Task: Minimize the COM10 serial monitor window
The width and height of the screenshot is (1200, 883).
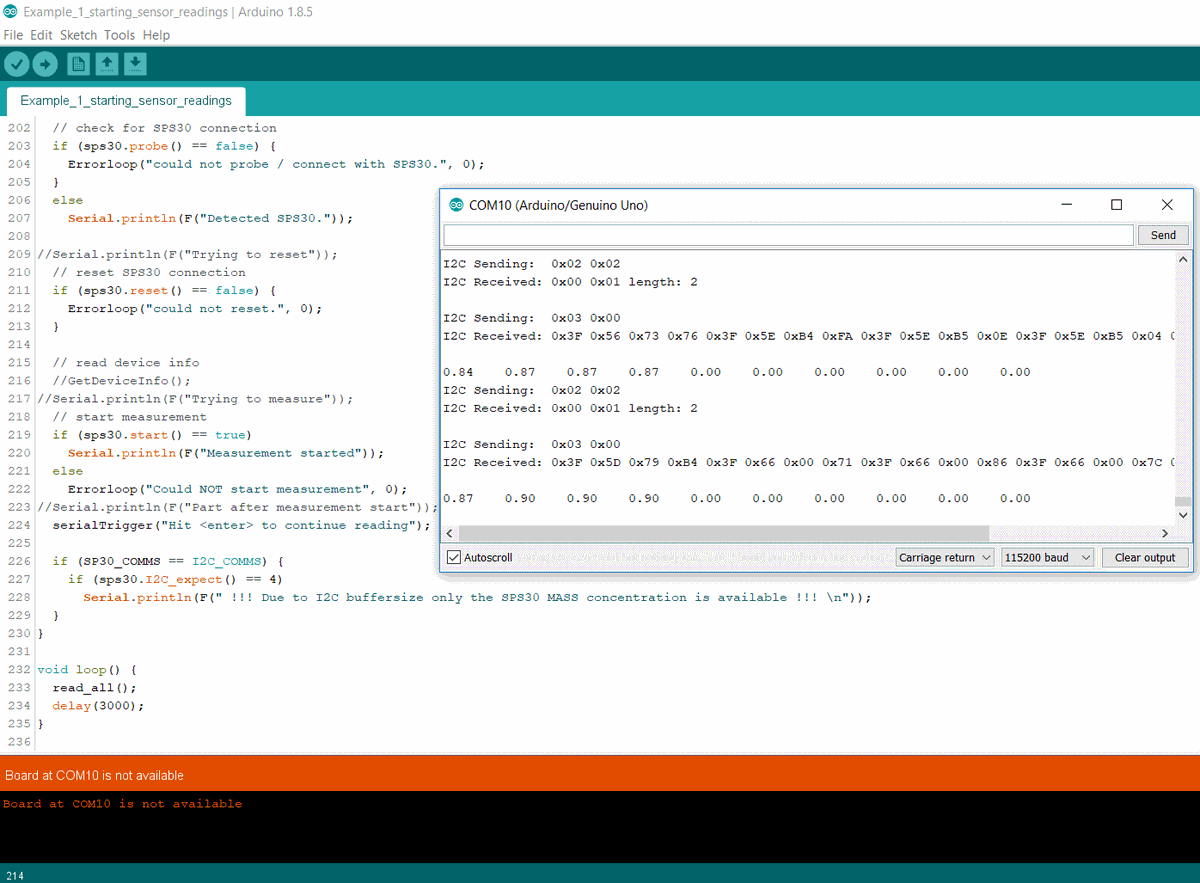Action: click(1067, 205)
